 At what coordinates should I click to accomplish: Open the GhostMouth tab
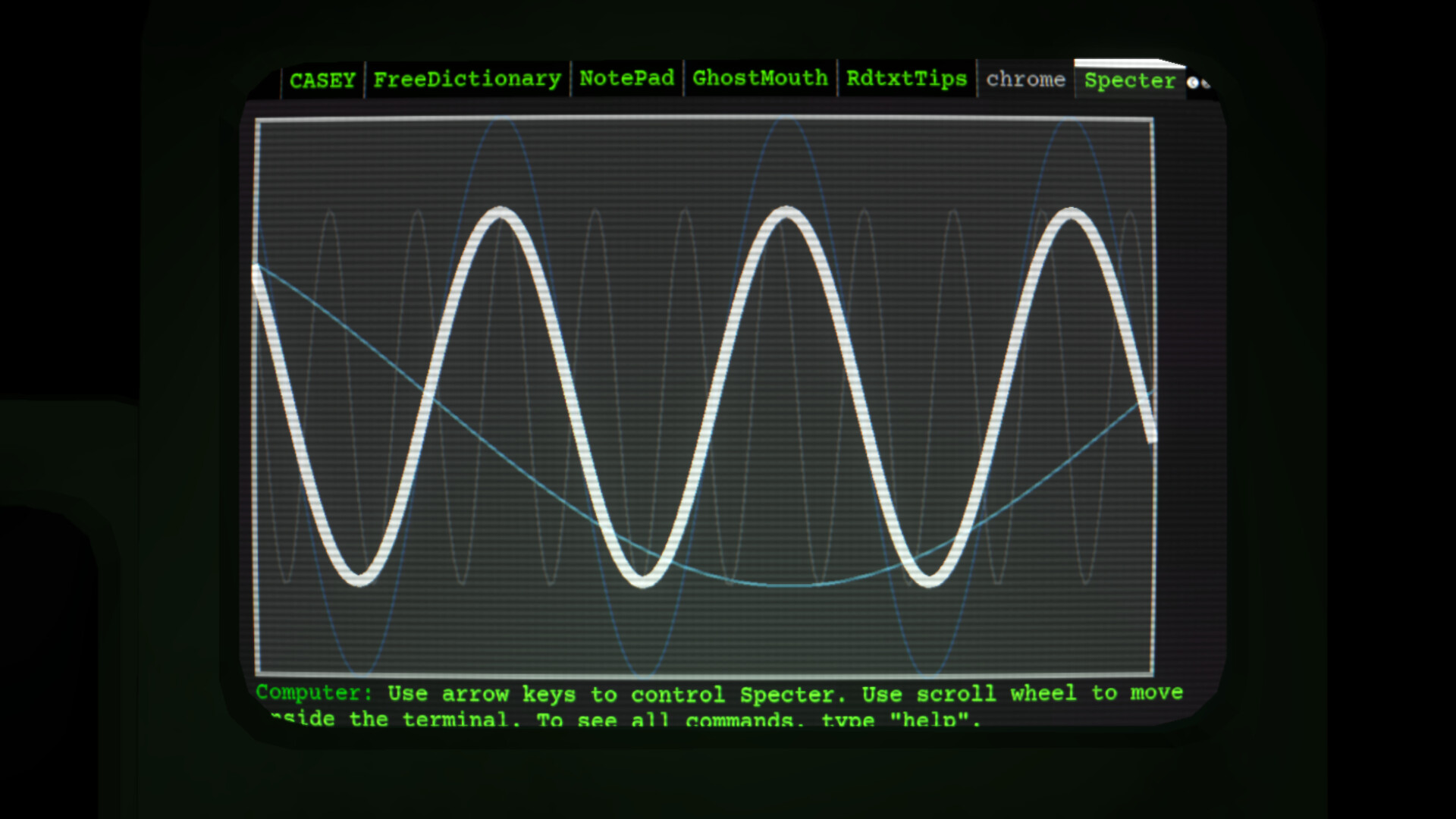[x=758, y=78]
